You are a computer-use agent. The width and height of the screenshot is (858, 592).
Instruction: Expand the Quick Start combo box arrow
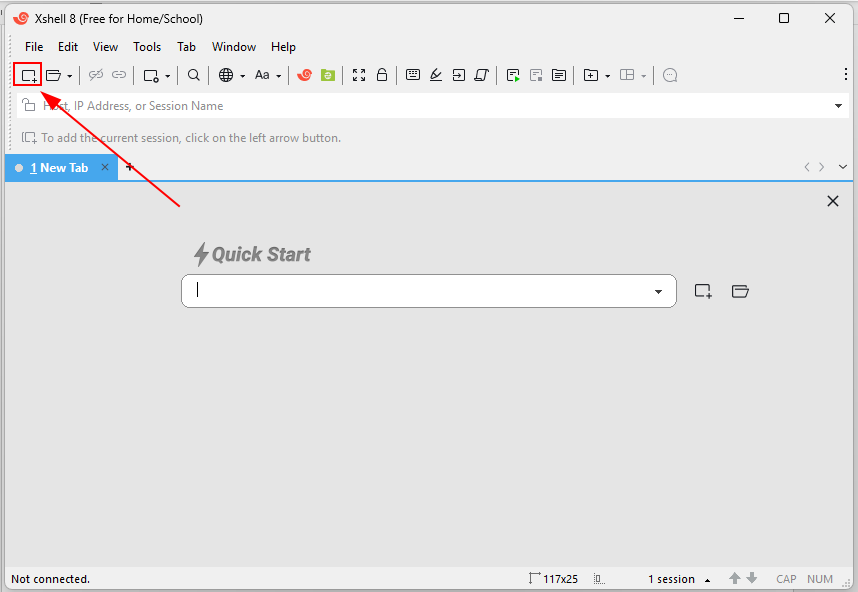pyautogui.click(x=658, y=292)
